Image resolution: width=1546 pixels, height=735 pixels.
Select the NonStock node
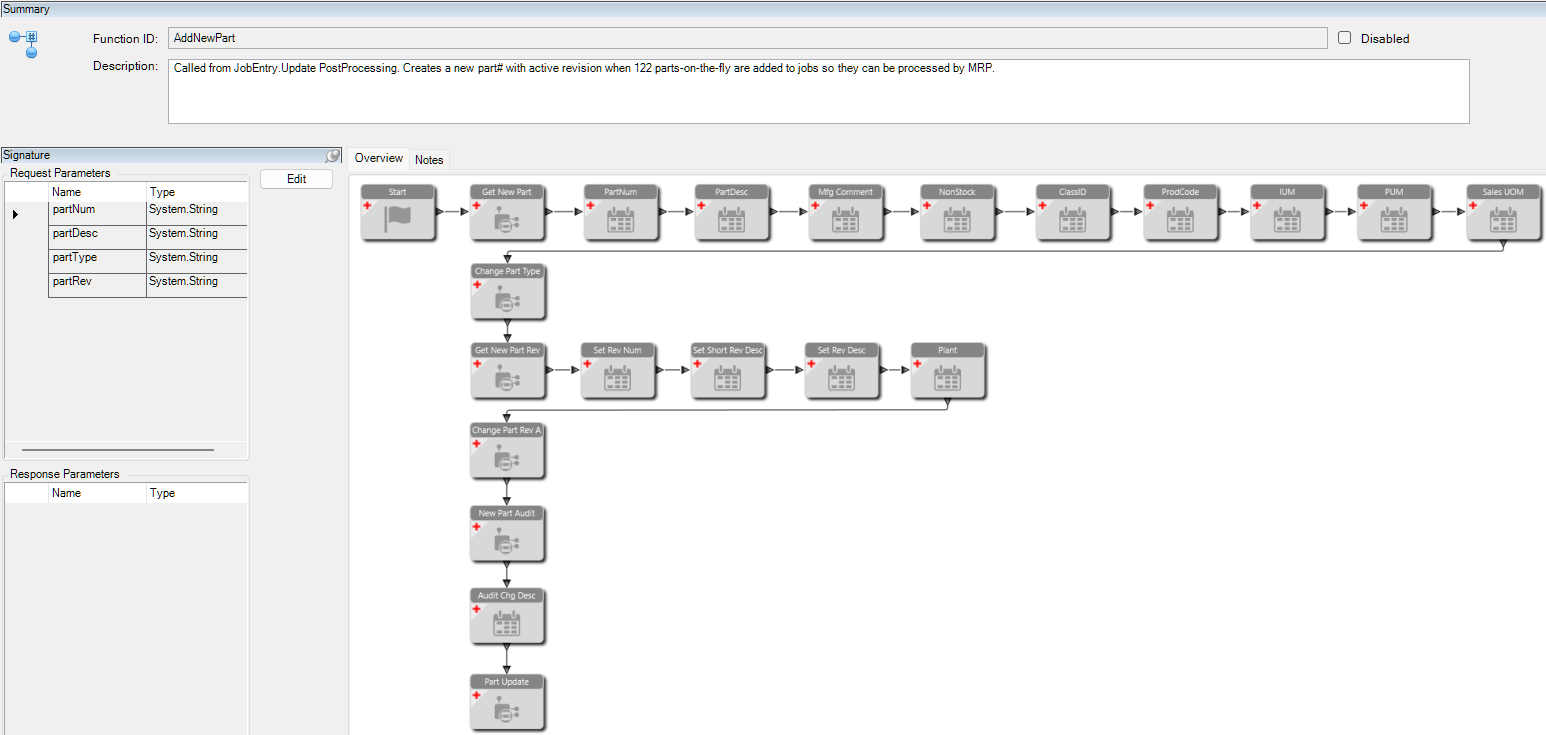point(958,212)
